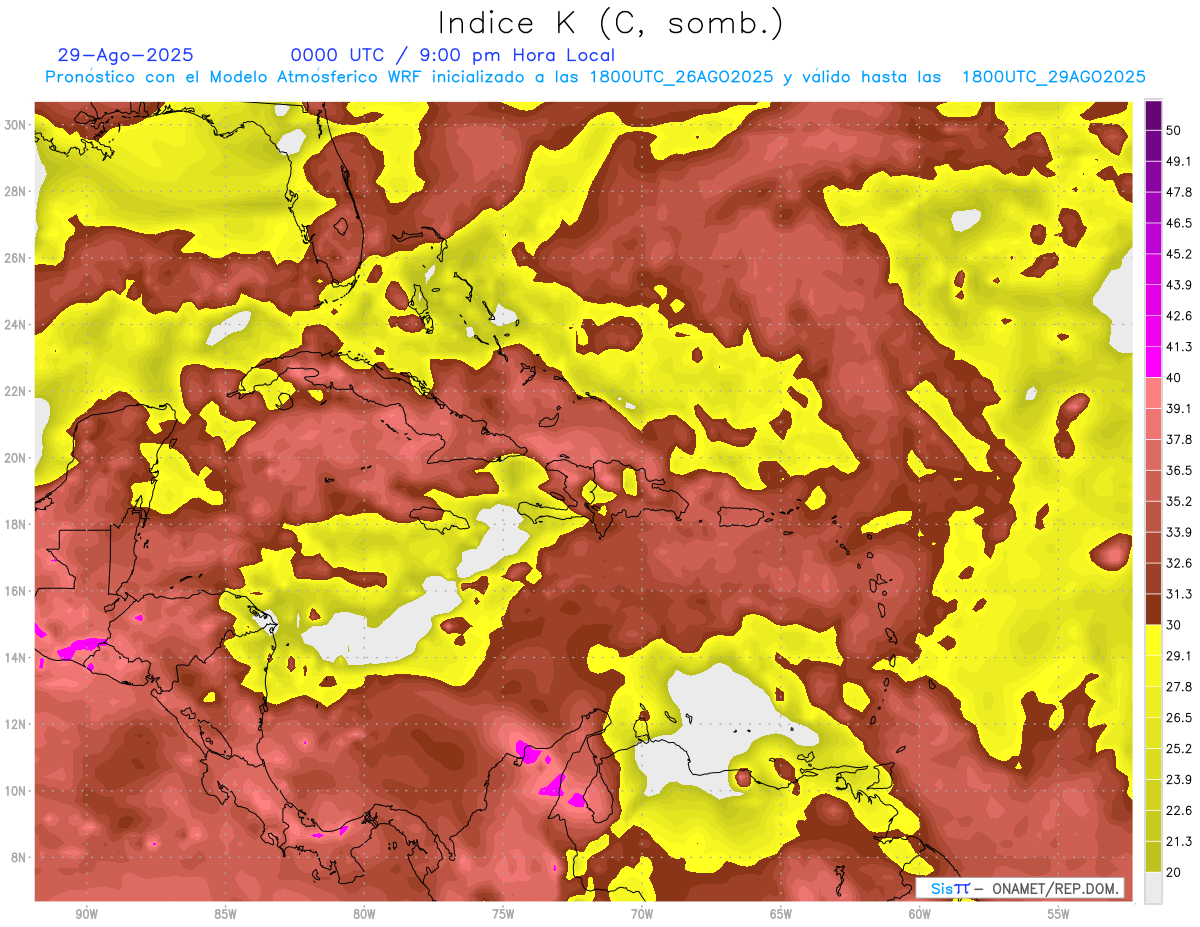Click the colorbar value "35.2"

click(1178, 501)
